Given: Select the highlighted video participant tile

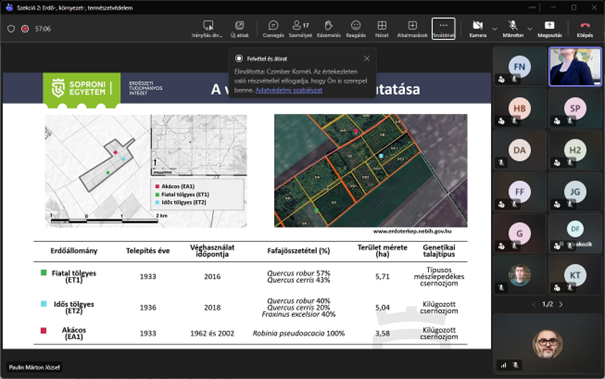Looking at the screenshot, I should coord(575,66).
